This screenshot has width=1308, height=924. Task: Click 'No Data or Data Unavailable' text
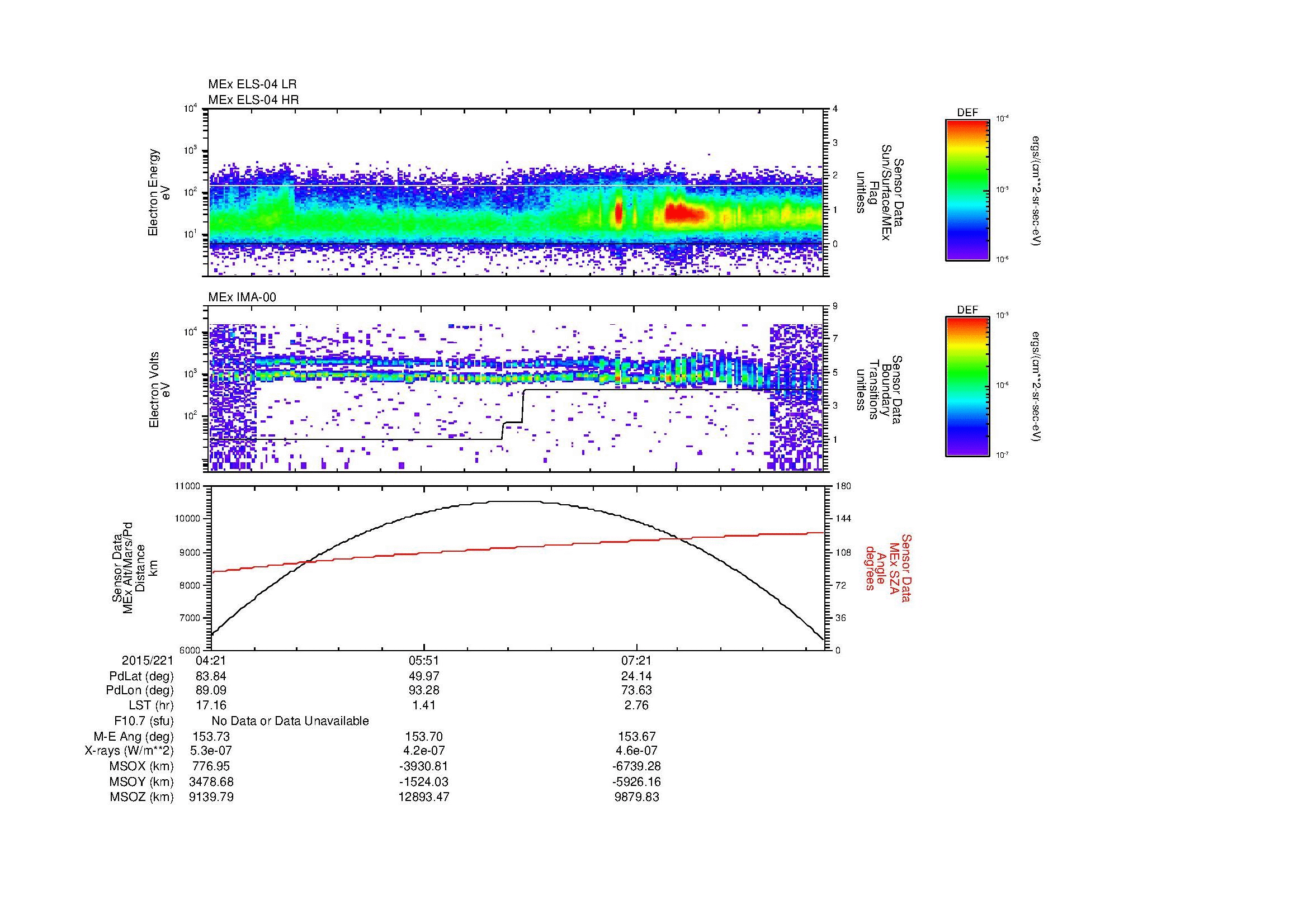coord(290,721)
